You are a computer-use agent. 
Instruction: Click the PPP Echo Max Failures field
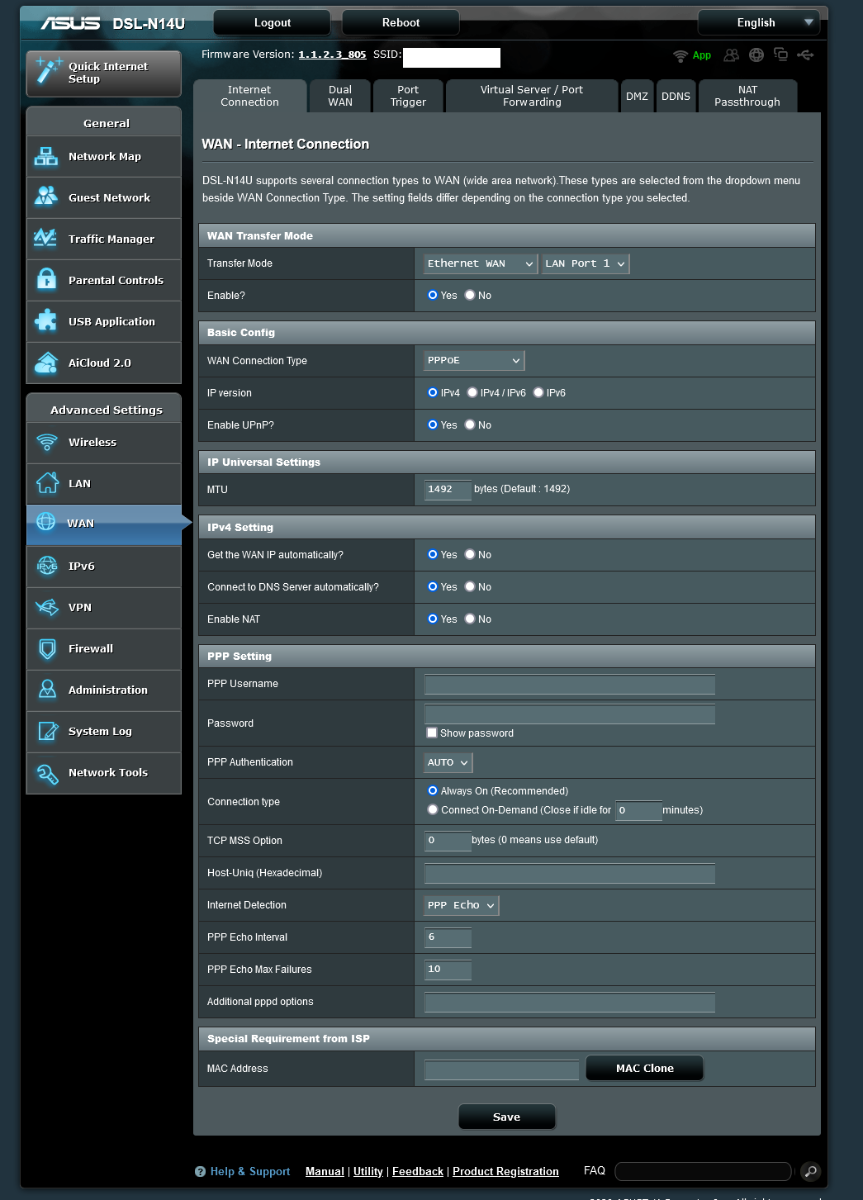(x=448, y=969)
